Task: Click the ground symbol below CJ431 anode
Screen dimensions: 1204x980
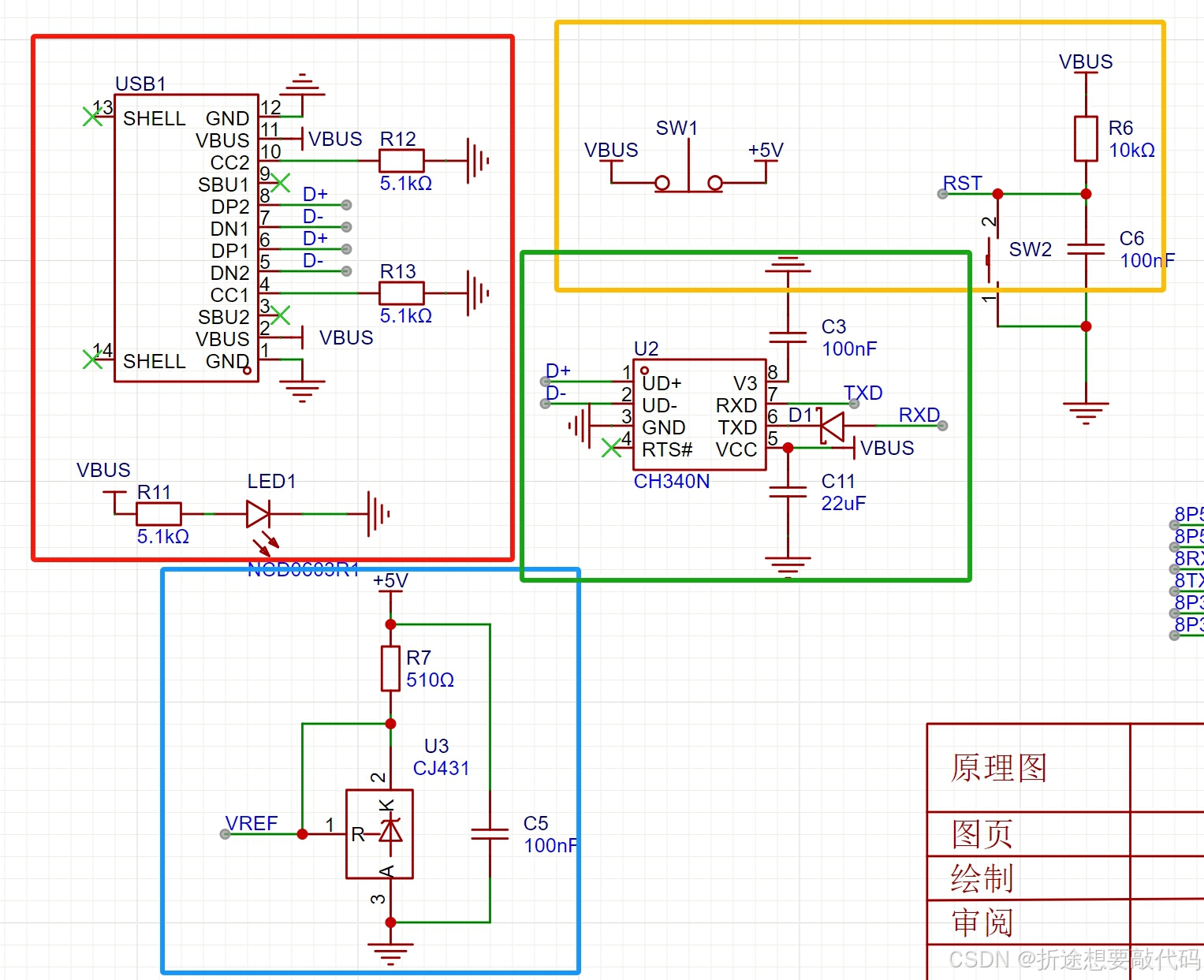Action: (x=390, y=955)
